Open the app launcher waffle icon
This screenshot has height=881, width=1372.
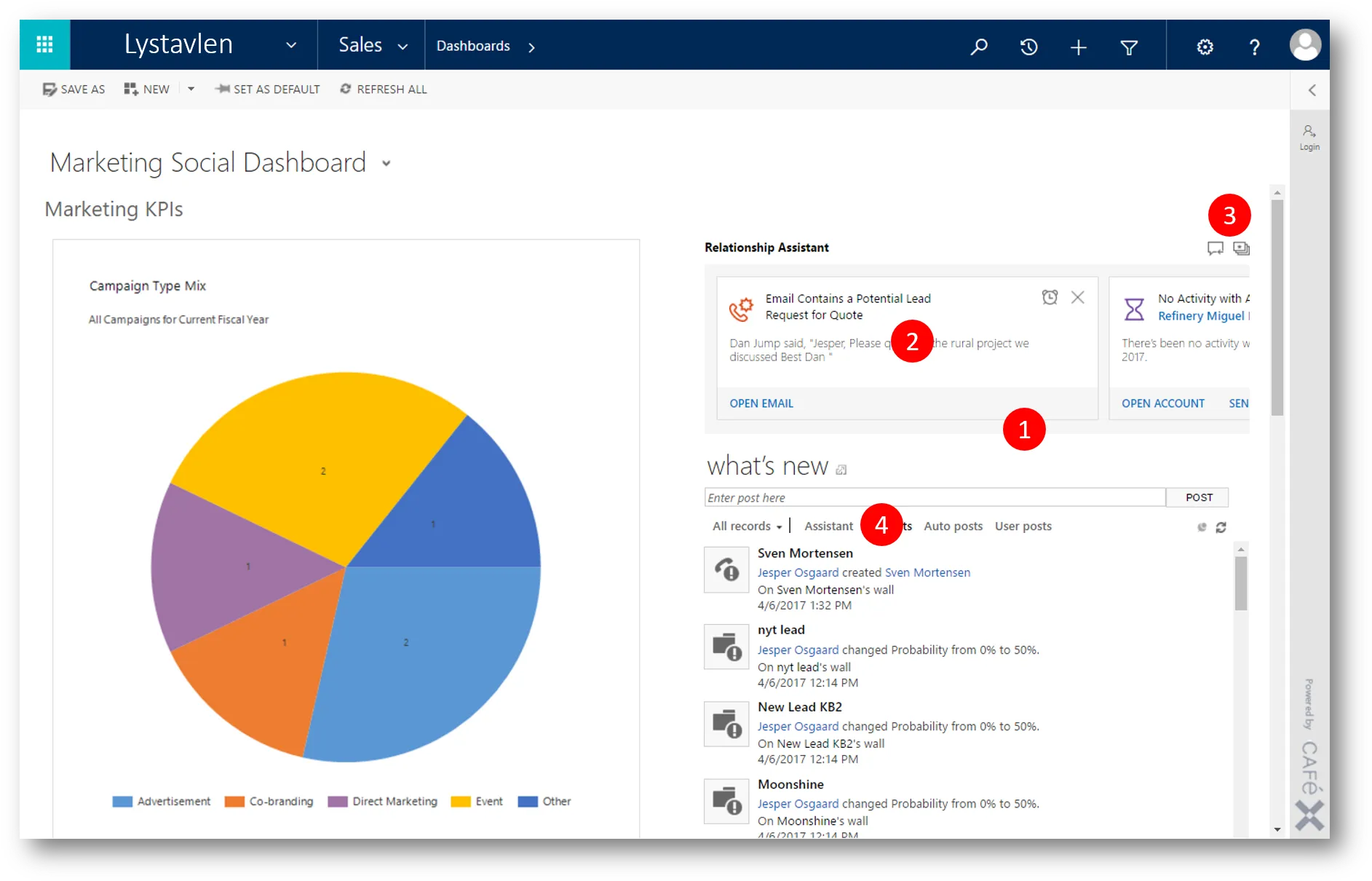(x=44, y=45)
